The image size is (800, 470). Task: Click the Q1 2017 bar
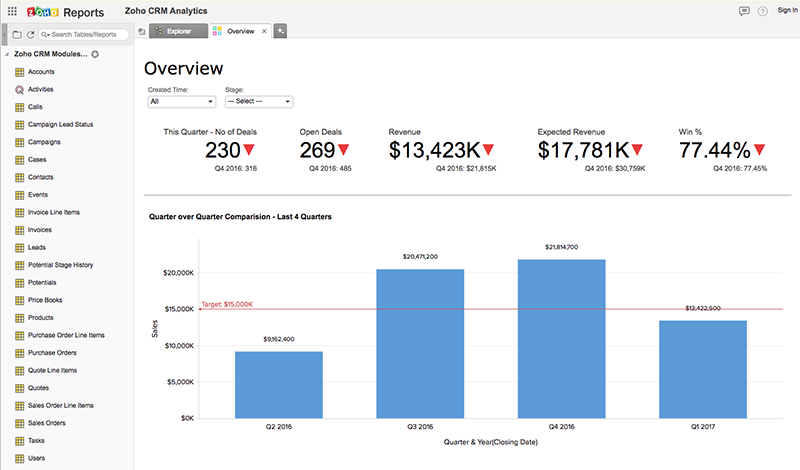click(703, 369)
